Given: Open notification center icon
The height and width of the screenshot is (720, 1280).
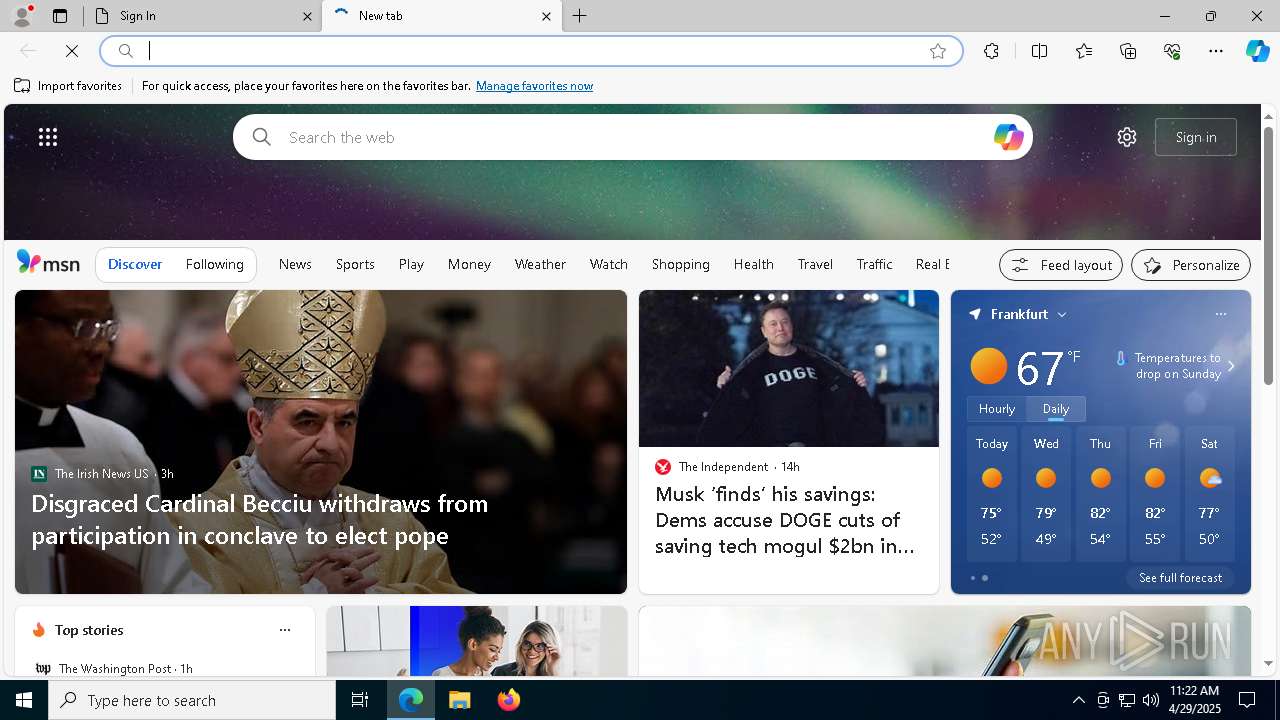Looking at the screenshot, I should 1247,700.
